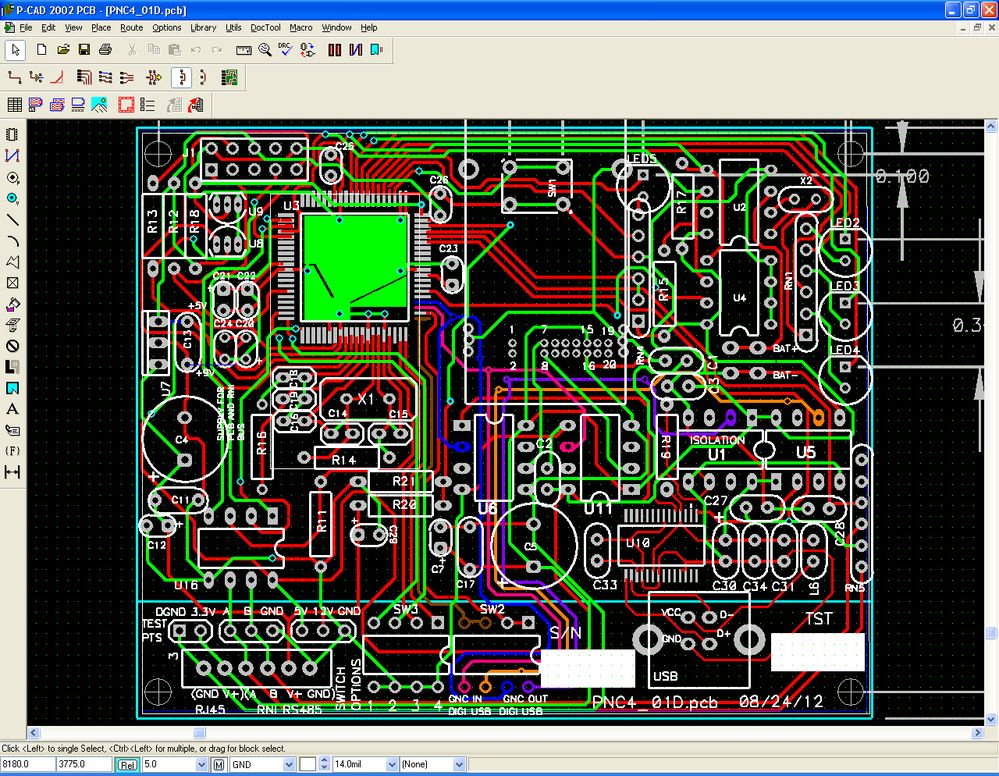Launch the autorouter via the green board icon
Image resolution: width=999 pixels, height=776 pixels.
pos(229,77)
